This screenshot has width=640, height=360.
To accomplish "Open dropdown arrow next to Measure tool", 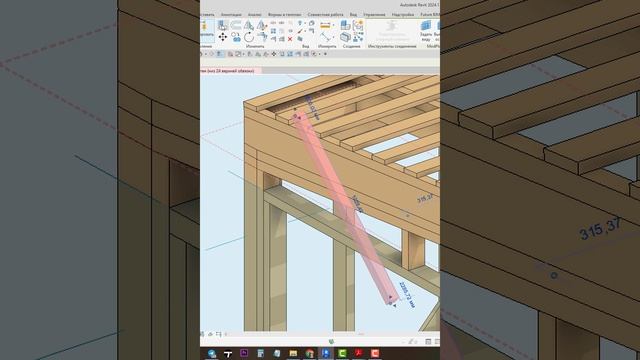I will click(x=333, y=24).
